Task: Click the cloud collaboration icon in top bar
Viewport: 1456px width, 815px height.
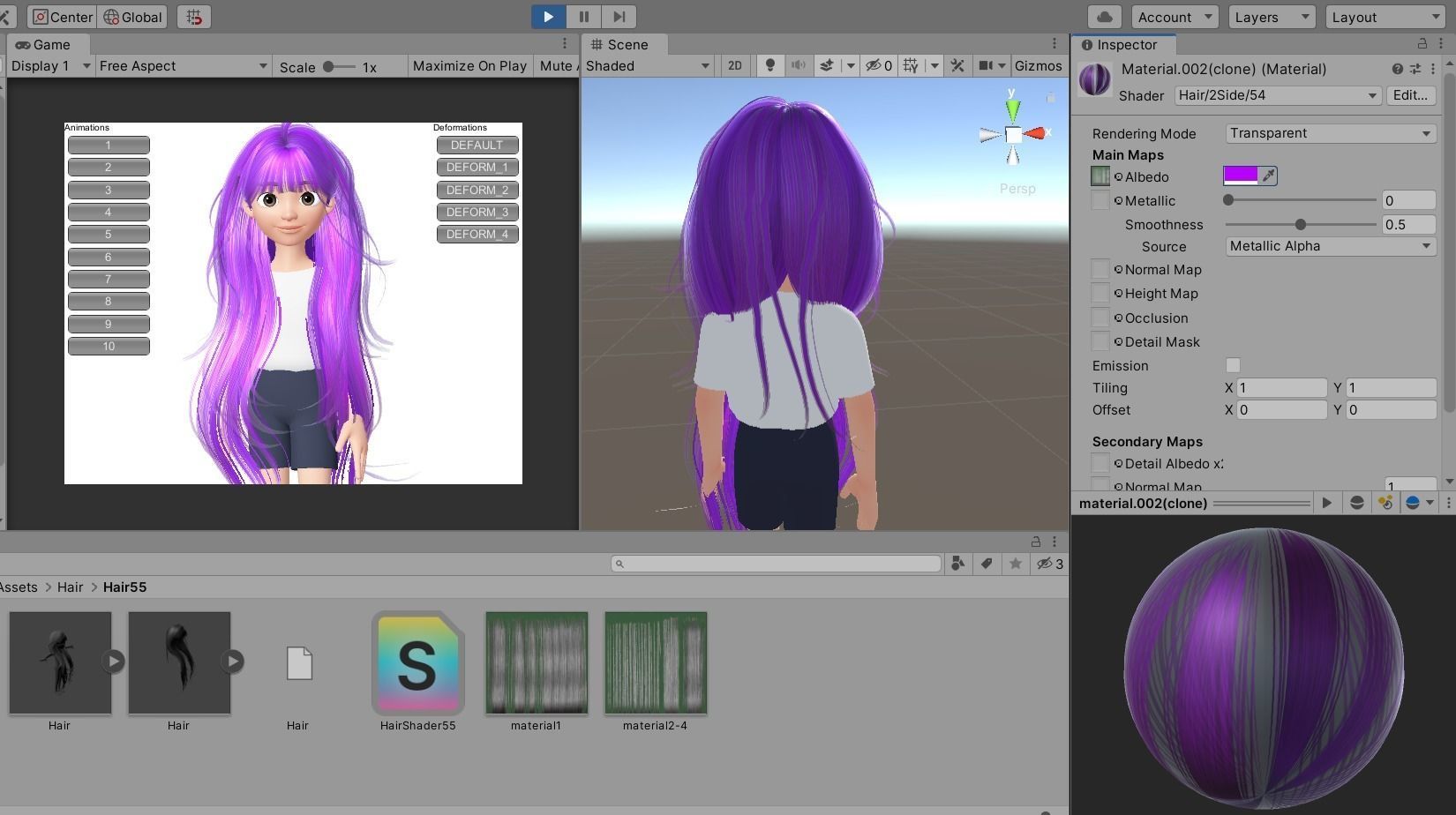Action: click(x=1104, y=16)
